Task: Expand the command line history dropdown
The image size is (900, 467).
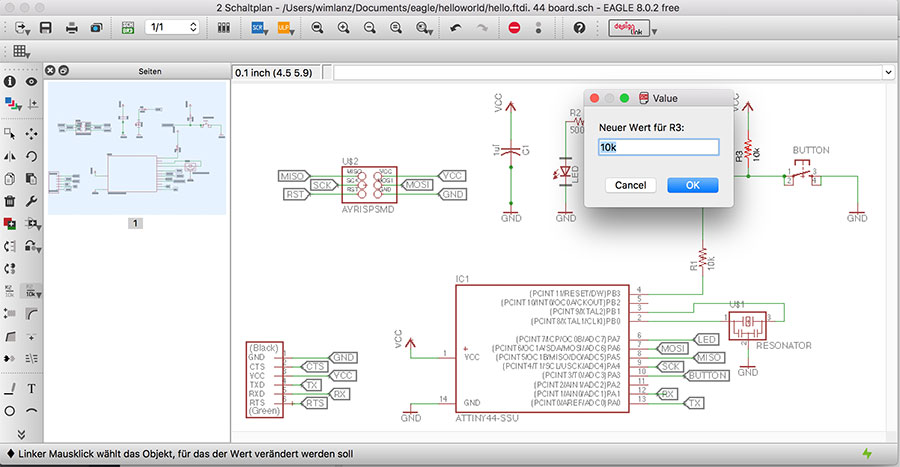Action: coord(889,72)
